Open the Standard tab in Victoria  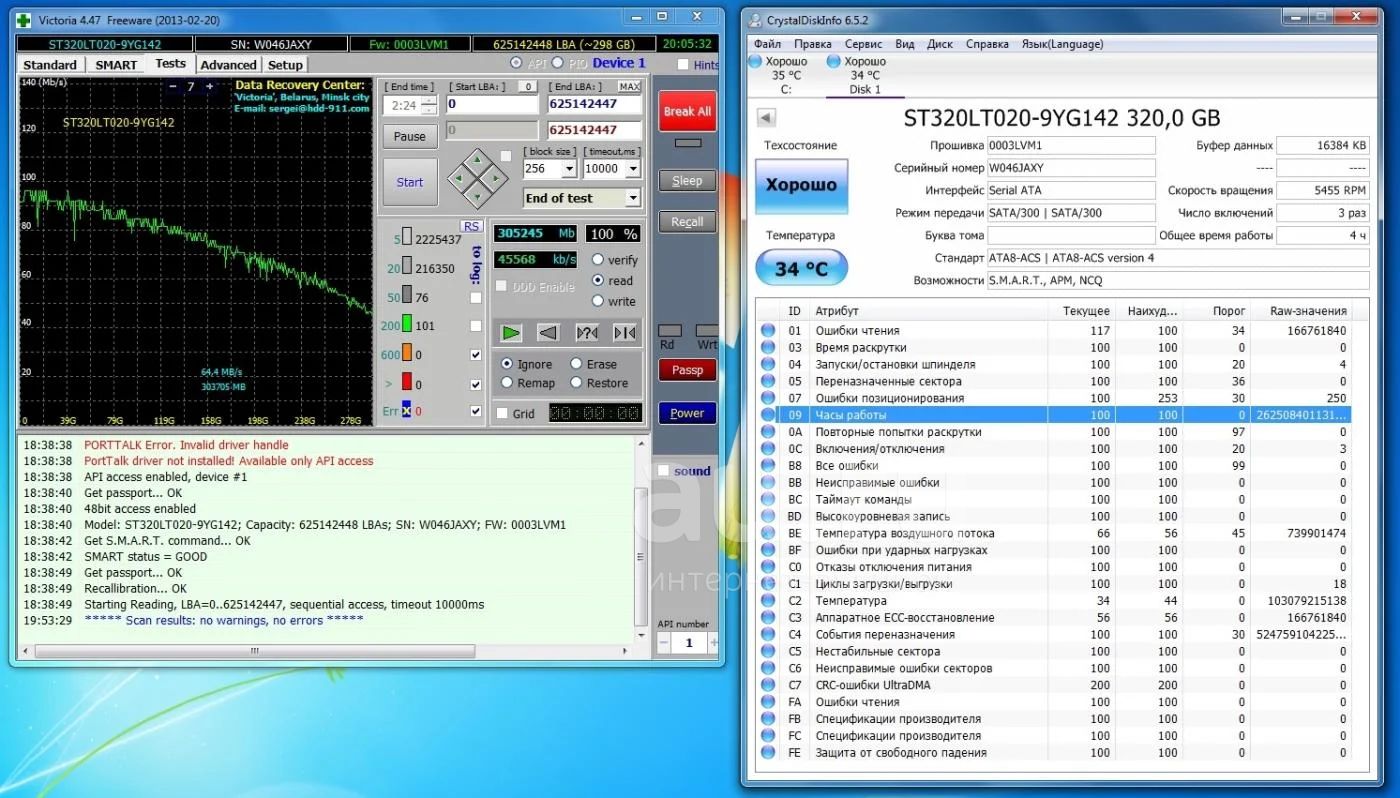click(x=50, y=65)
